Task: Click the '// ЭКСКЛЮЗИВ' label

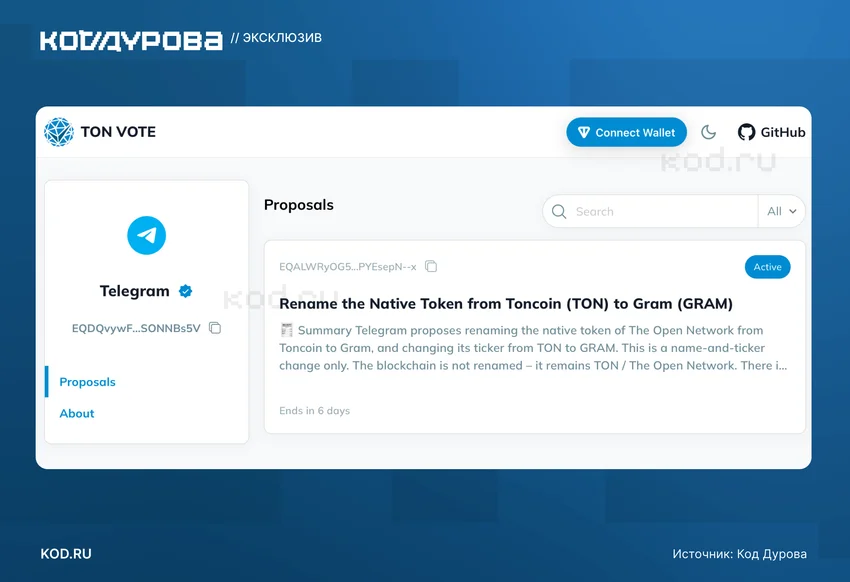Action: tap(276, 37)
